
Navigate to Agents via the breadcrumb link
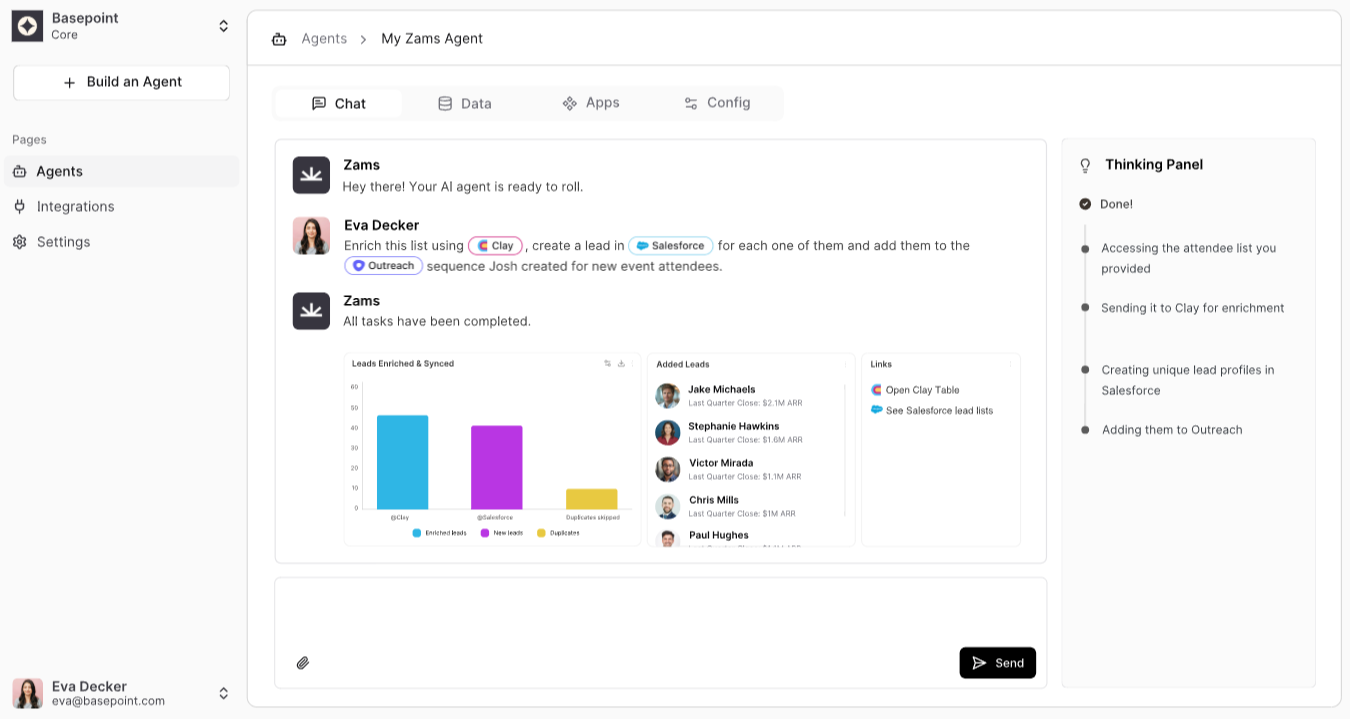(324, 39)
